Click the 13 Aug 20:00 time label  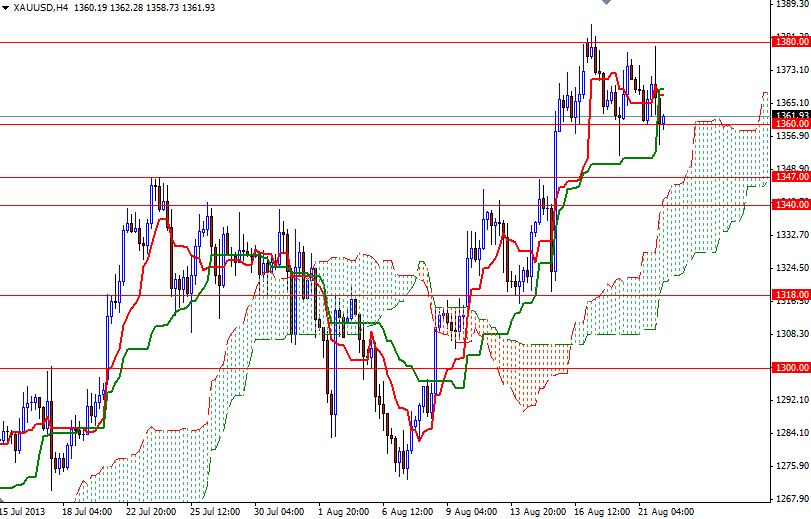[538, 512]
